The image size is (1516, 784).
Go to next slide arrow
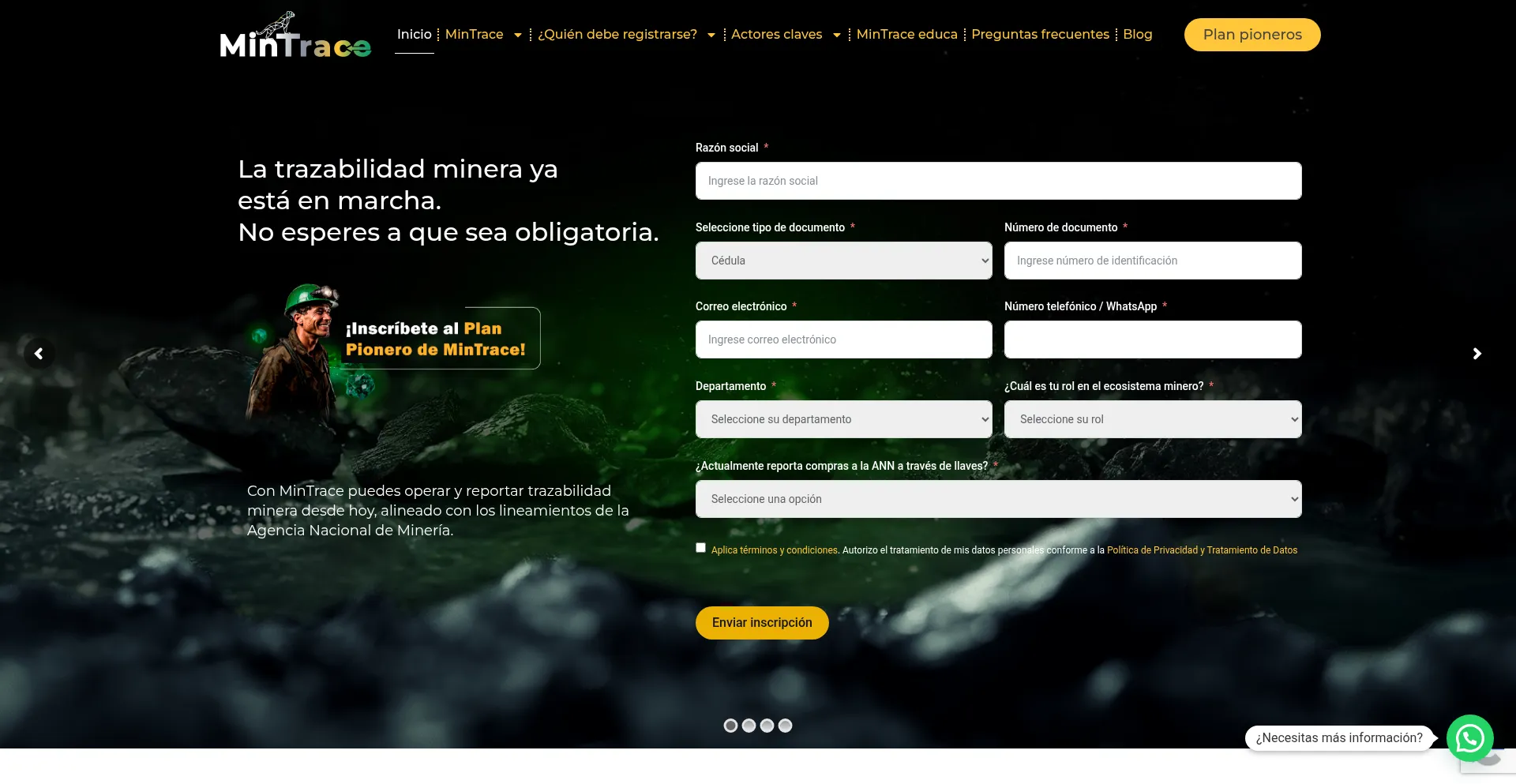[1477, 354]
